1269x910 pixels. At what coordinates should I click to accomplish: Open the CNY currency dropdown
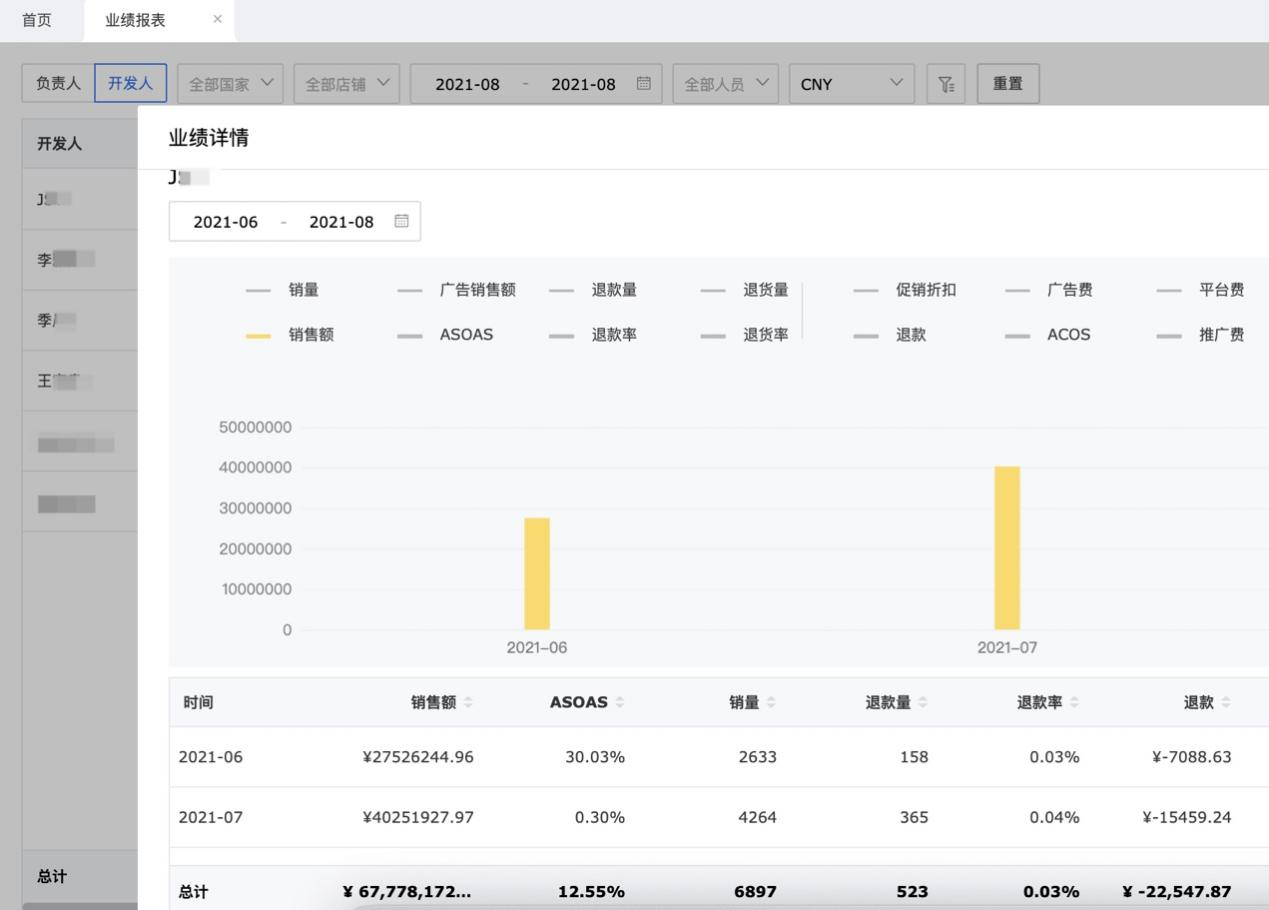click(x=850, y=84)
